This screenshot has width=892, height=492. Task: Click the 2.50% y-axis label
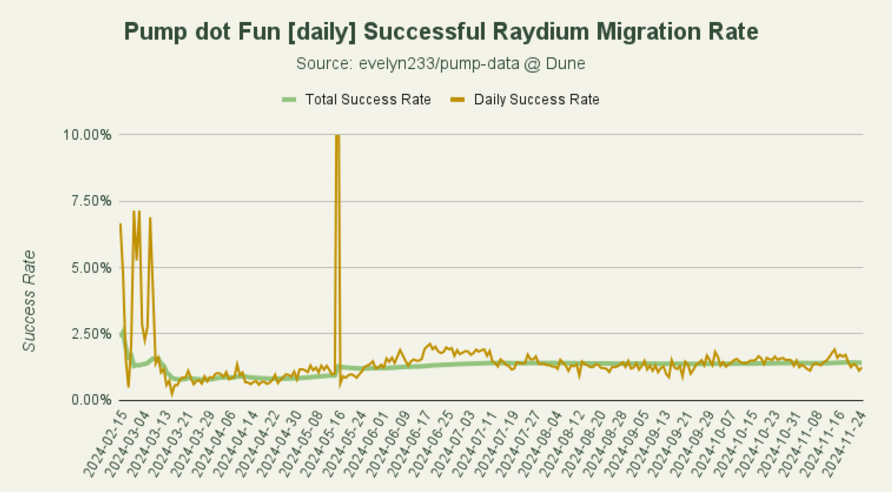(x=90, y=334)
